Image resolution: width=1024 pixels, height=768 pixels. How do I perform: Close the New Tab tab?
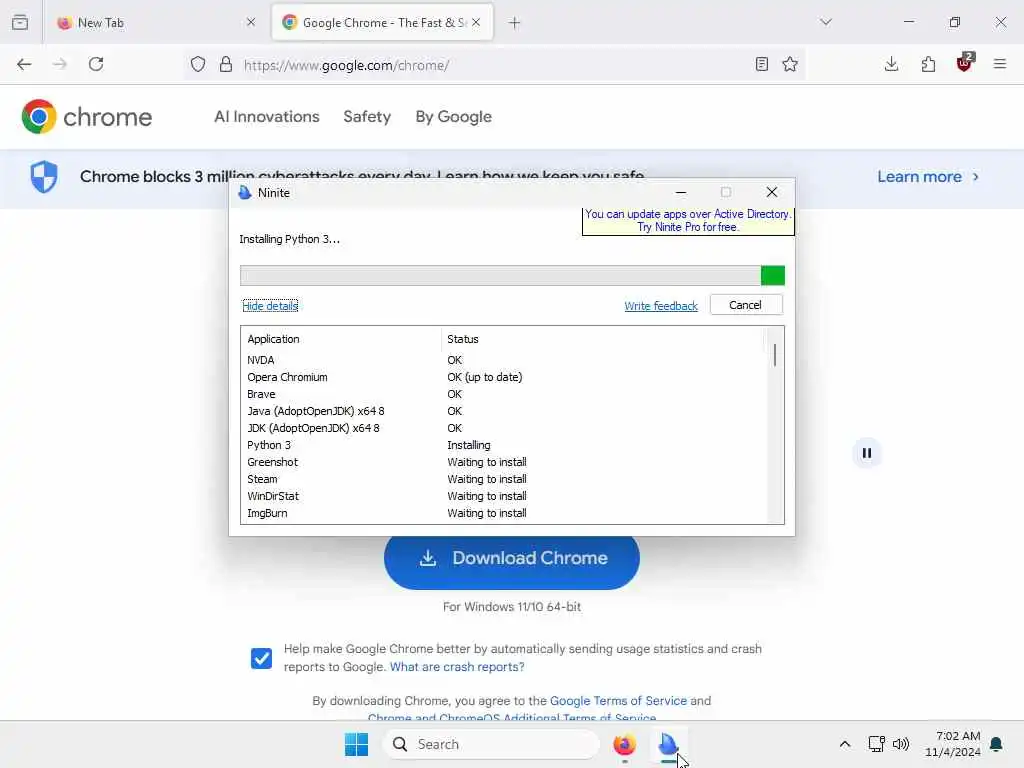(x=251, y=22)
